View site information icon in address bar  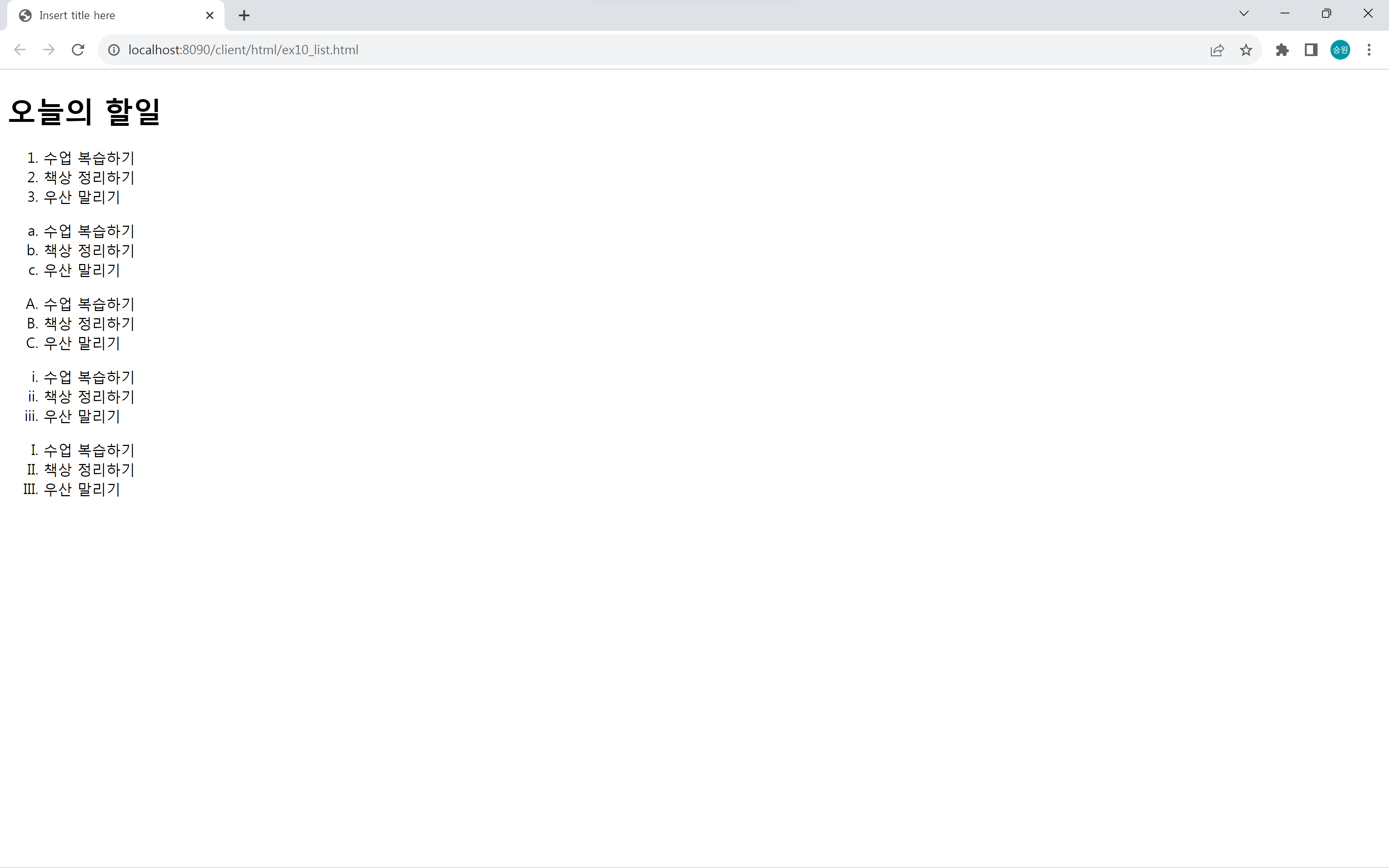click(x=114, y=50)
